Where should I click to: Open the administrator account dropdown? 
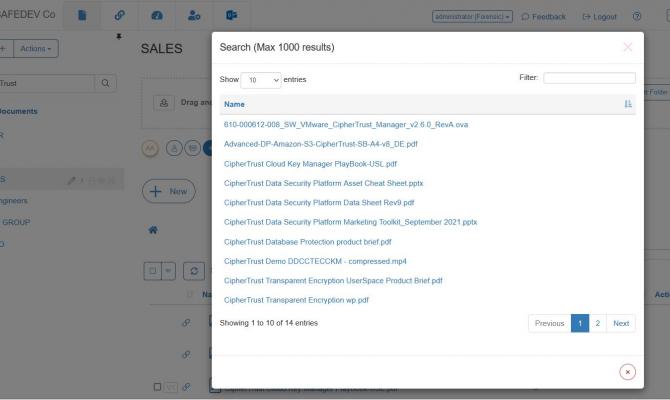tap(472, 17)
